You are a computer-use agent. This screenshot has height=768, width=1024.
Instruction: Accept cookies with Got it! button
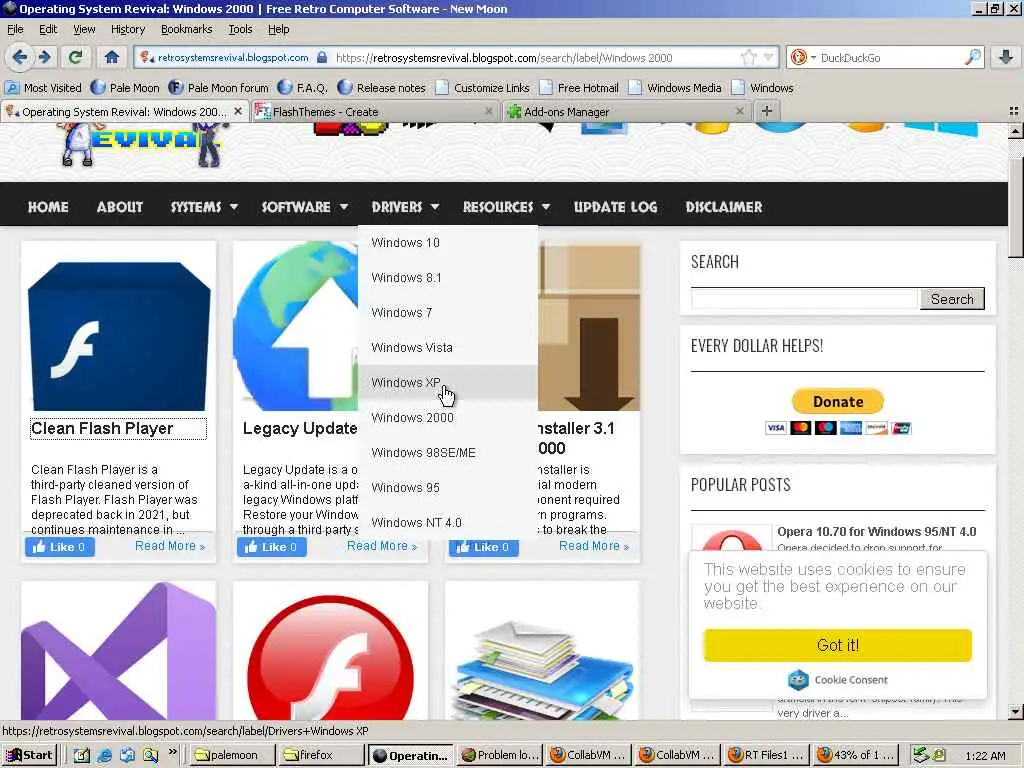[838, 645]
